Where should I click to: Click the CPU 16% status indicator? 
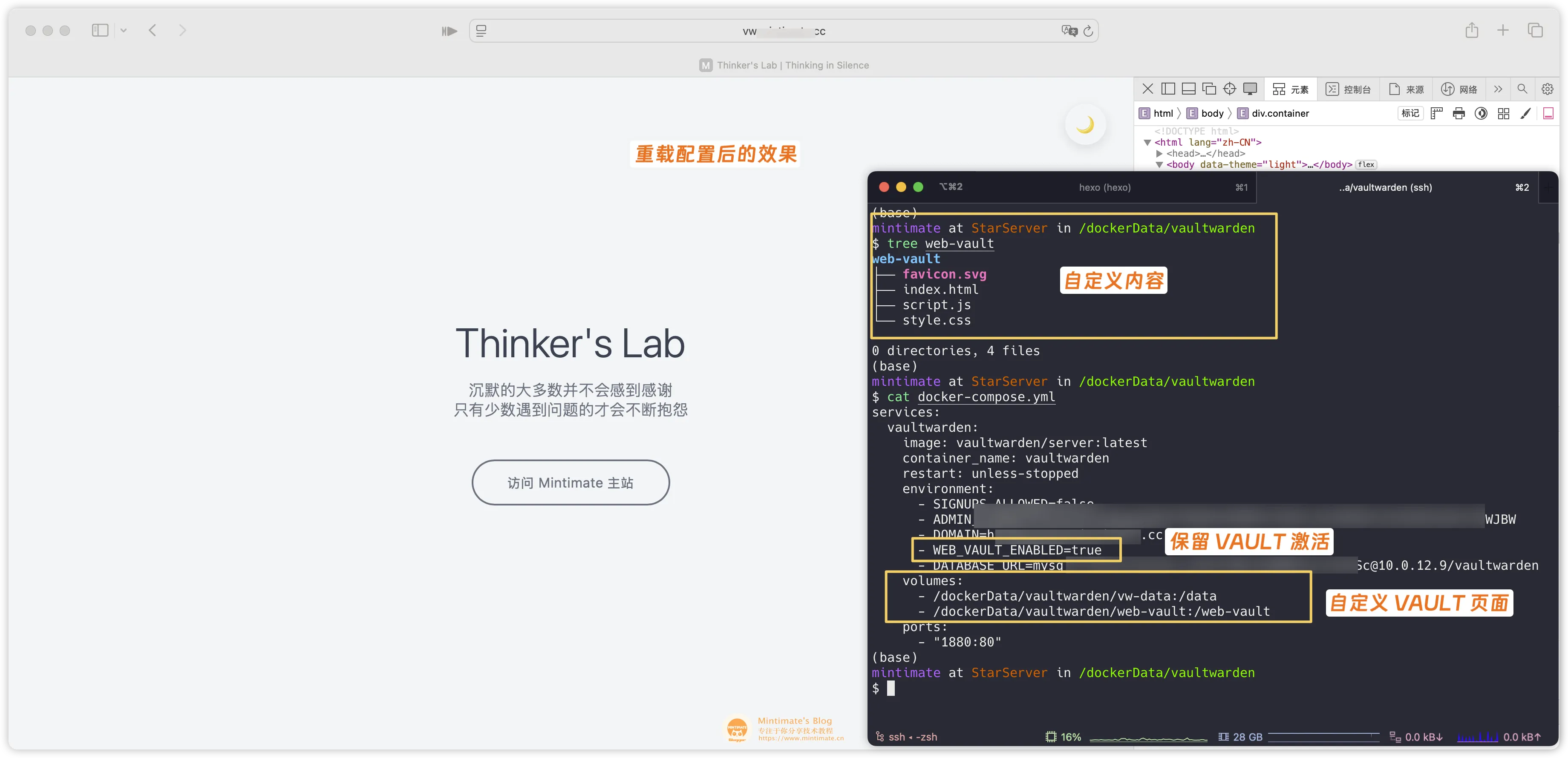(1063, 737)
